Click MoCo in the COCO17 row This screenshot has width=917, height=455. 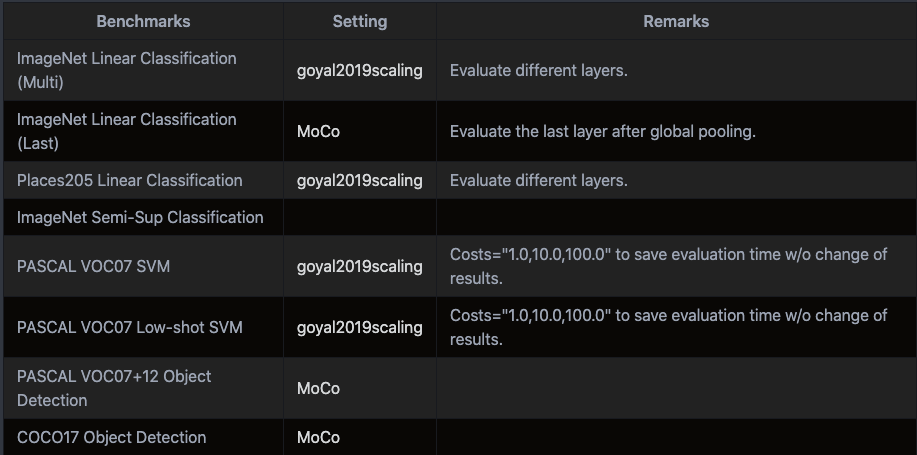pyautogui.click(x=319, y=437)
